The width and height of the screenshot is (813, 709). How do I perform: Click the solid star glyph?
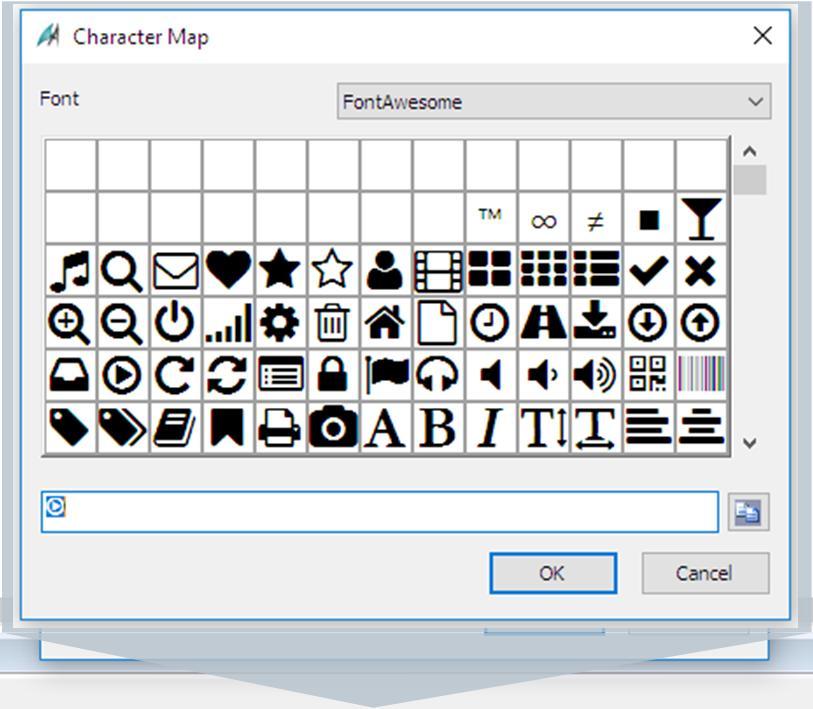(281, 271)
